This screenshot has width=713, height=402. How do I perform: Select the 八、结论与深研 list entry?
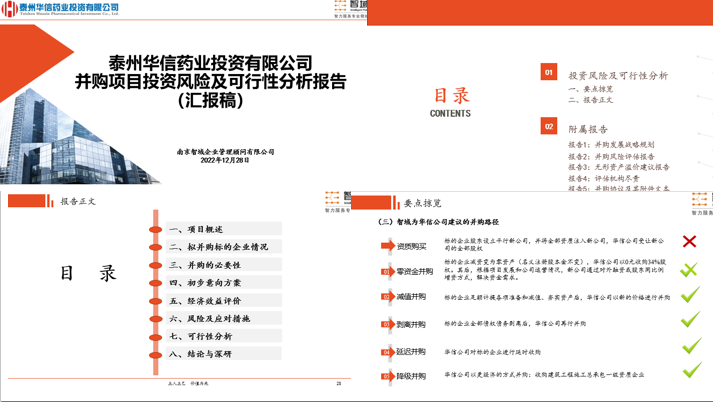[224, 354]
